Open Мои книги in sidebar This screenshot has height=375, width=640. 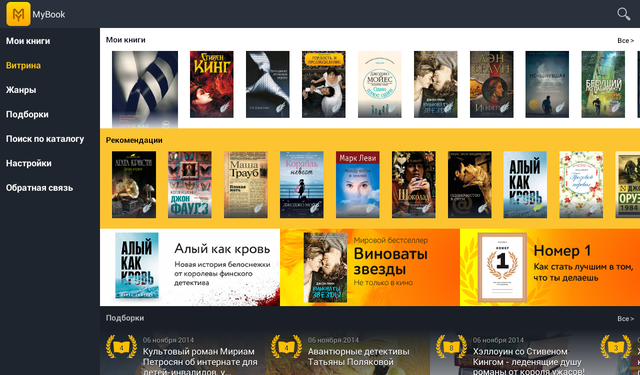28,41
